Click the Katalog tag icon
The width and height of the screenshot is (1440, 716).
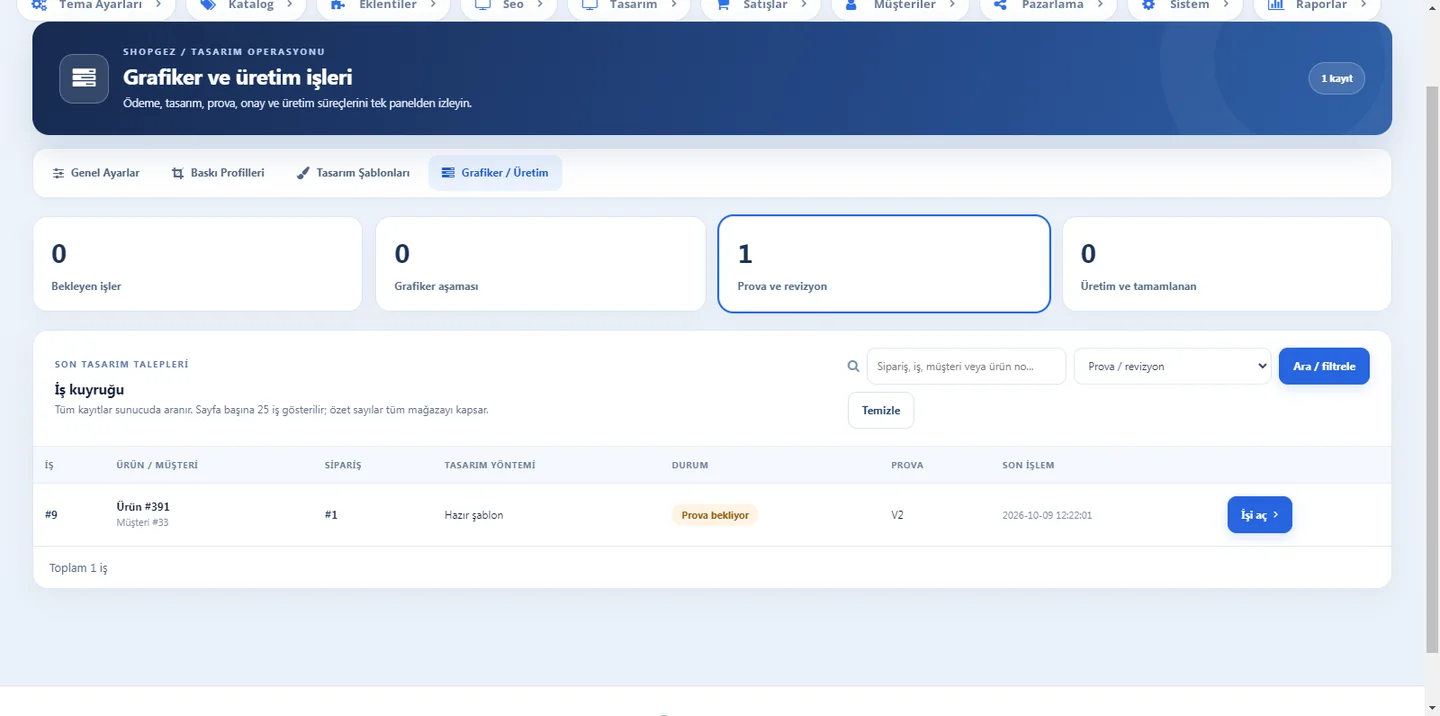(x=208, y=5)
